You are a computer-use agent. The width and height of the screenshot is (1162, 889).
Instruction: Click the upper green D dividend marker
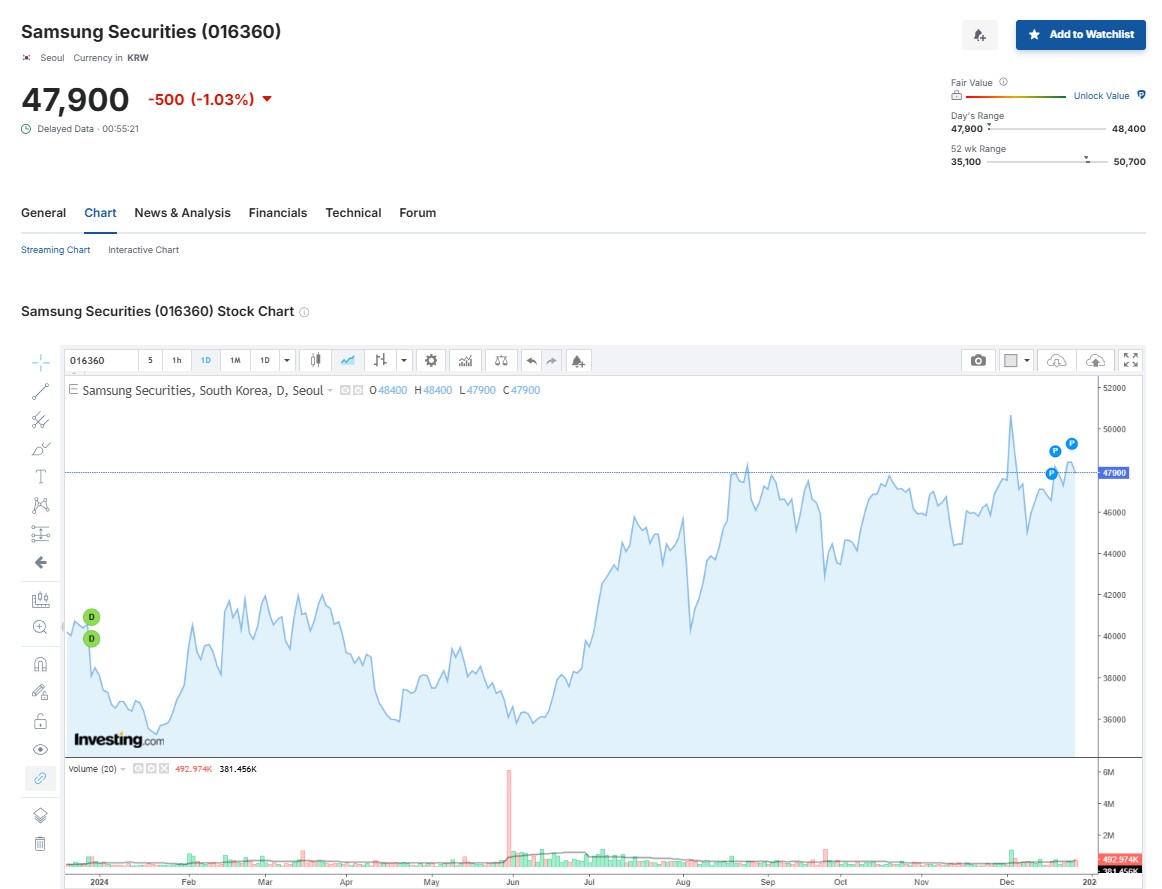point(91,617)
